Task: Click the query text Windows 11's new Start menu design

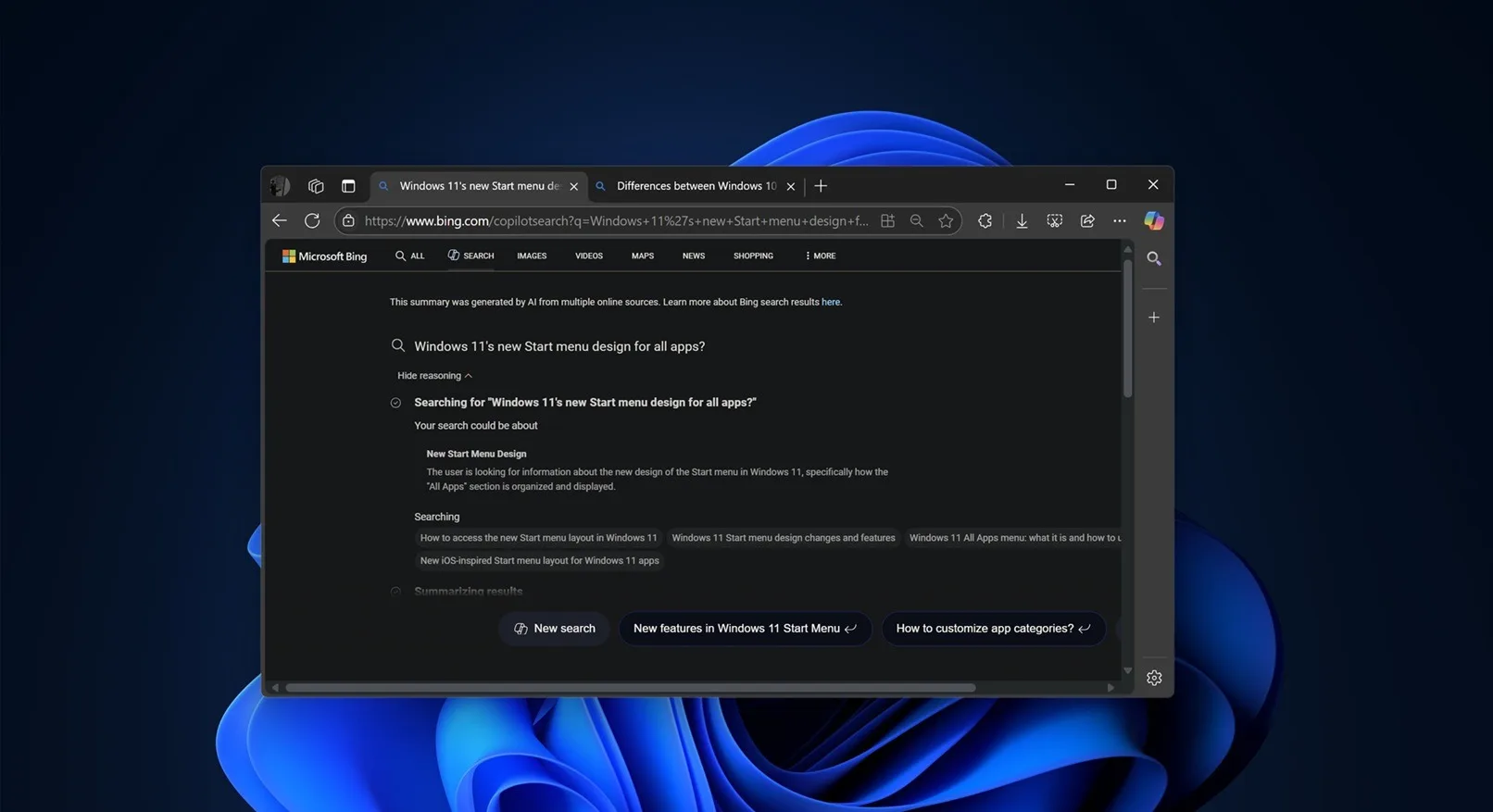Action: (559, 346)
